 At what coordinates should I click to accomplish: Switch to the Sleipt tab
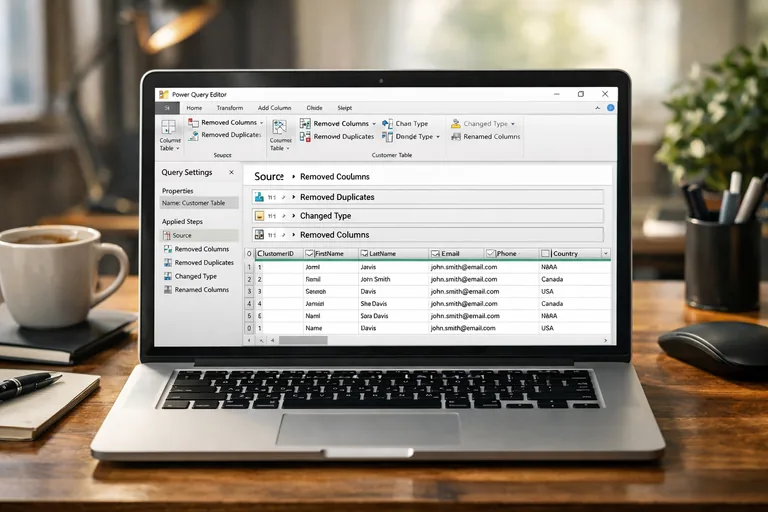tap(344, 108)
